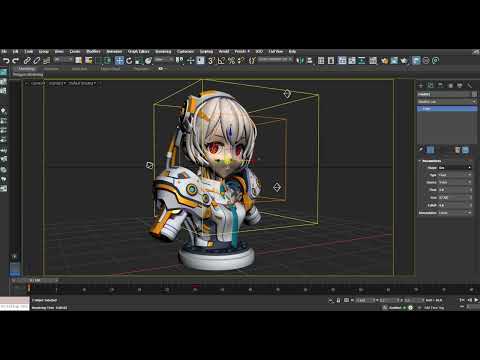480x360 pixels.
Task: Toggle Show End Result in modifier stack
Action: (x=430, y=150)
